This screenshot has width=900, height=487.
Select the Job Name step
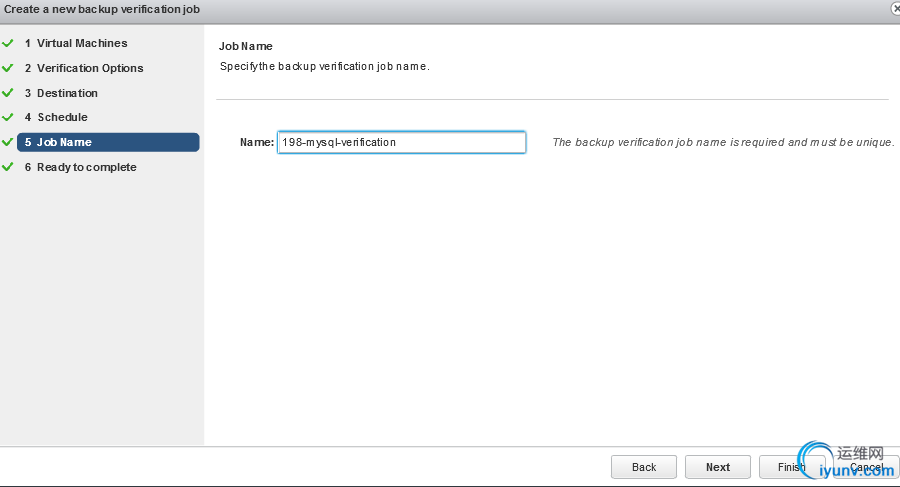tap(108, 142)
